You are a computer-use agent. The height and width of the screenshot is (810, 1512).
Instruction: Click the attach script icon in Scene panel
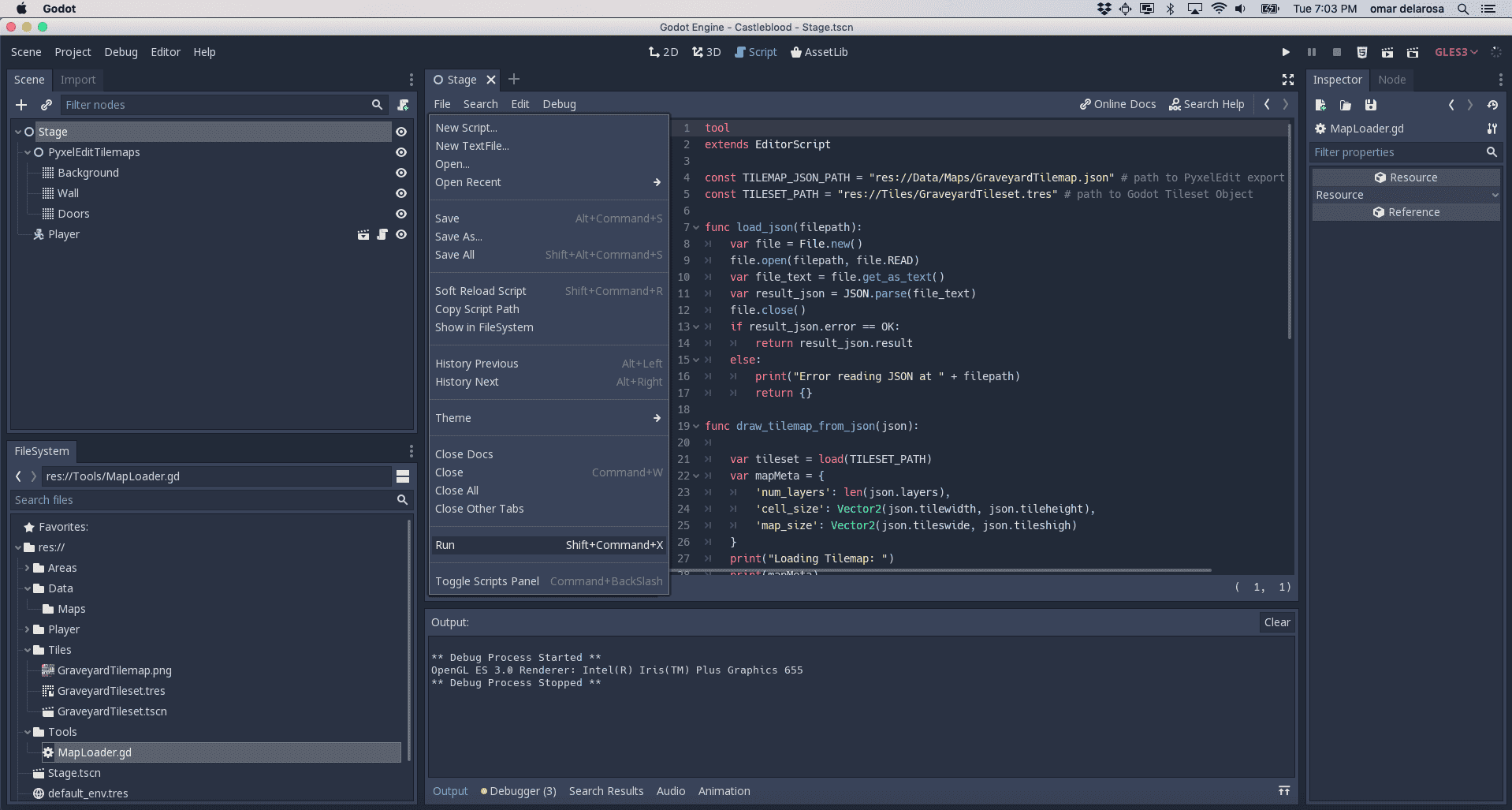pyautogui.click(x=403, y=105)
